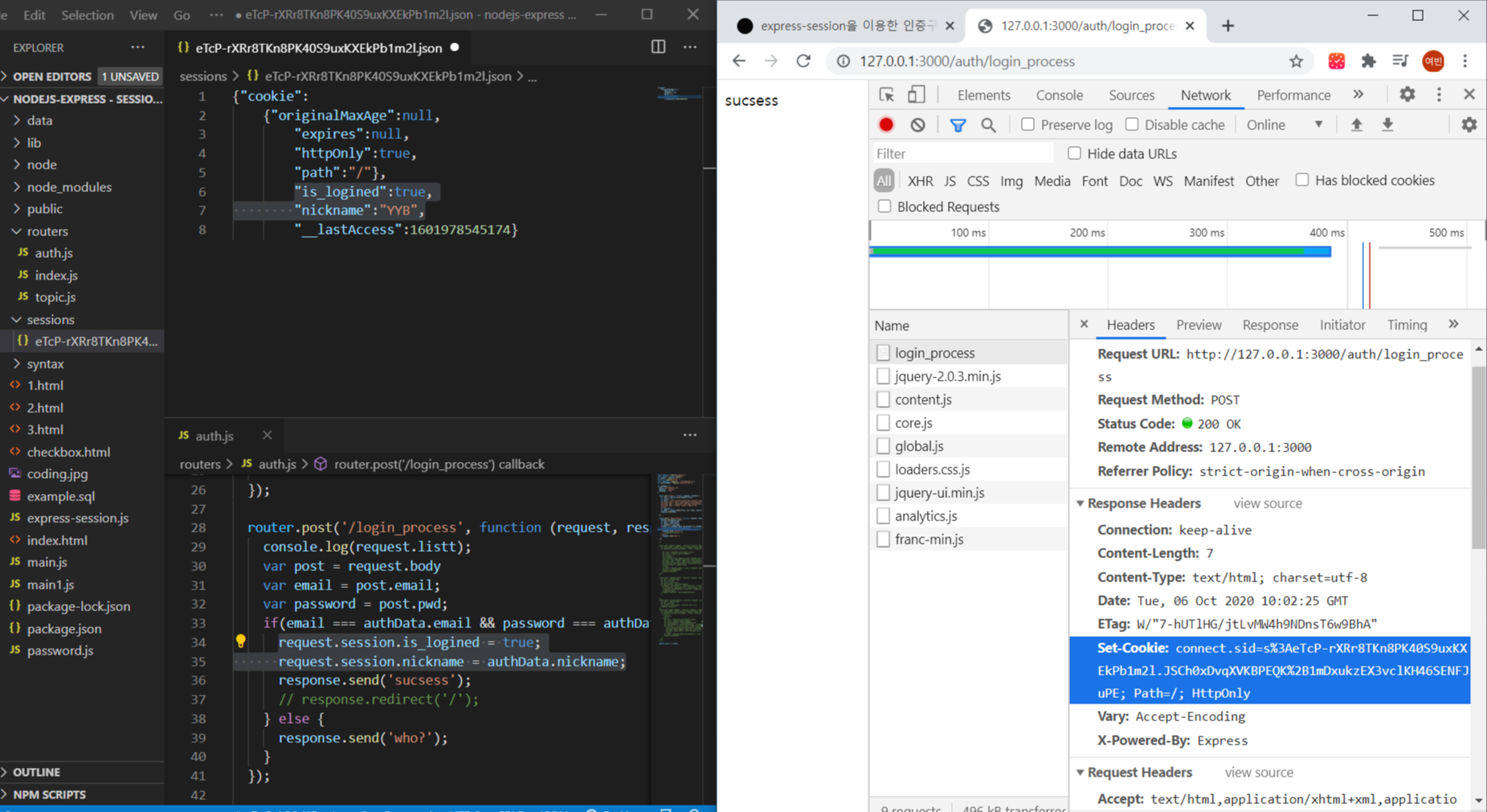The height and width of the screenshot is (812, 1487).
Task: Click view source beside Response Headers
Action: (1268, 504)
